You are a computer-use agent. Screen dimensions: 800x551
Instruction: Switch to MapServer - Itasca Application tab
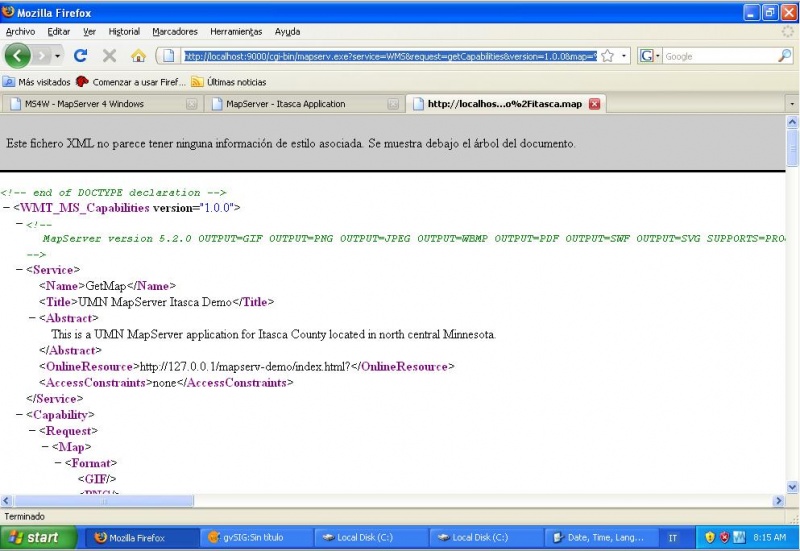coord(285,104)
